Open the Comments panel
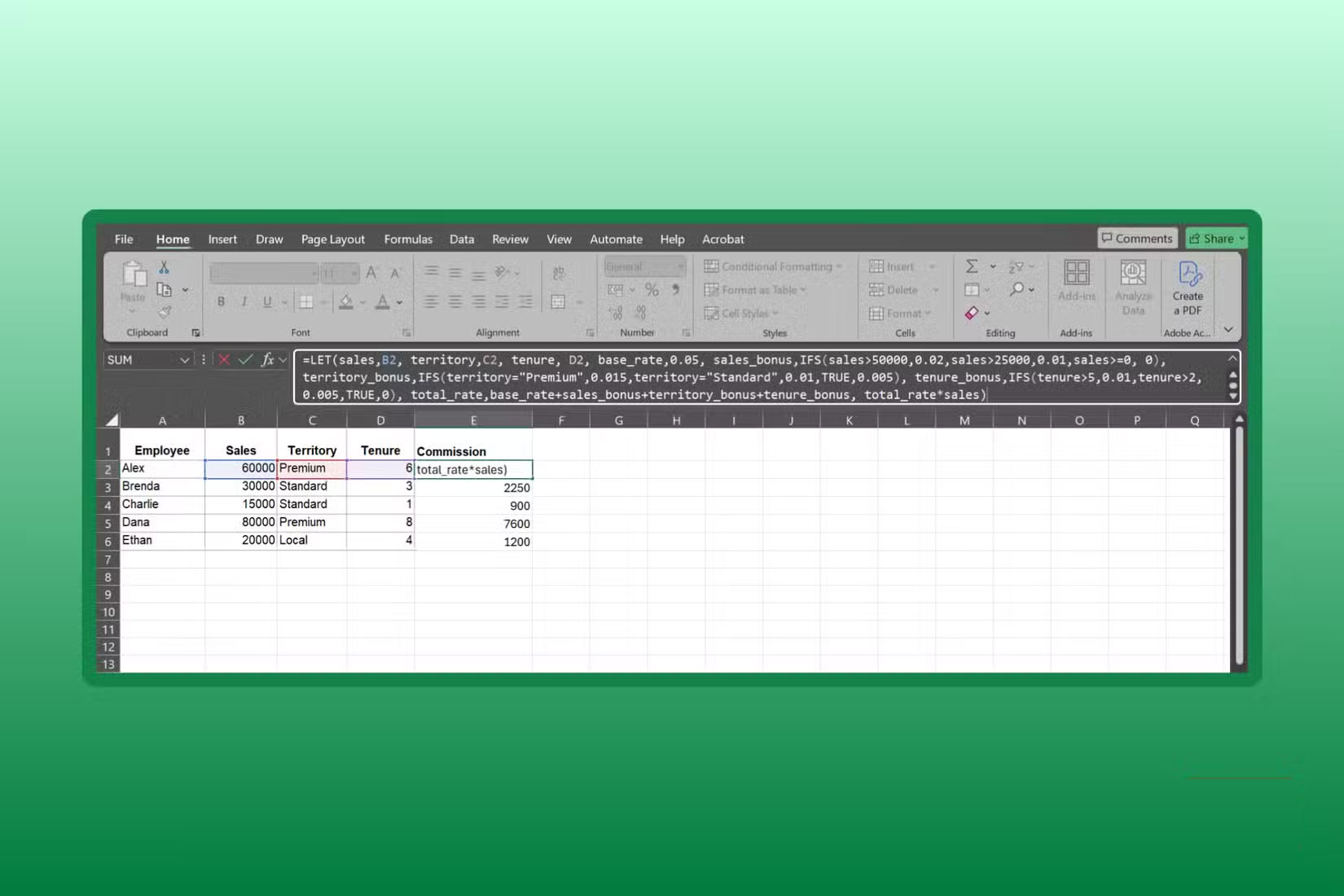Image resolution: width=1344 pixels, height=896 pixels. point(1138,238)
